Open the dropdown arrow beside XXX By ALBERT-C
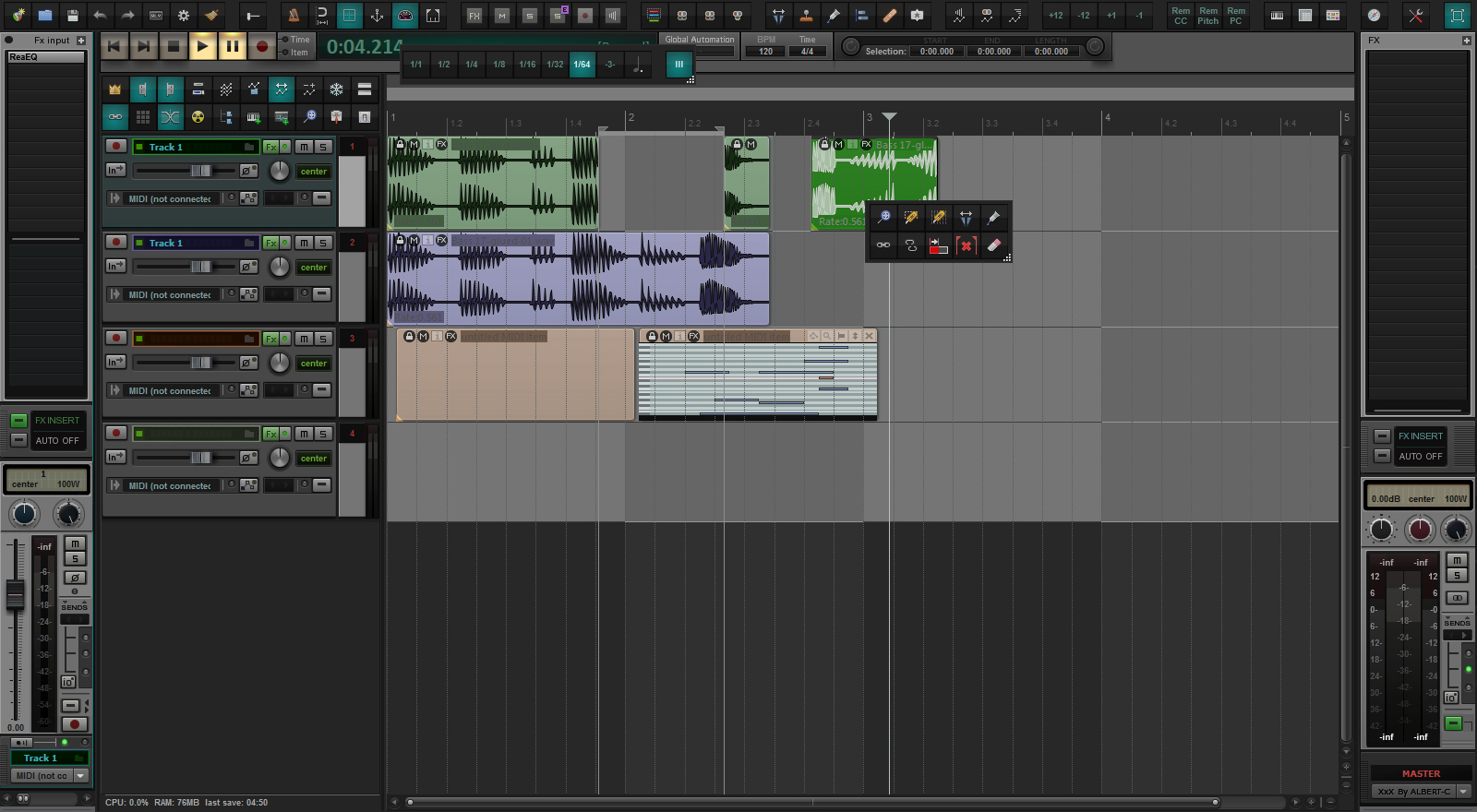Screen dimensions: 1477x812 (1463, 792)
